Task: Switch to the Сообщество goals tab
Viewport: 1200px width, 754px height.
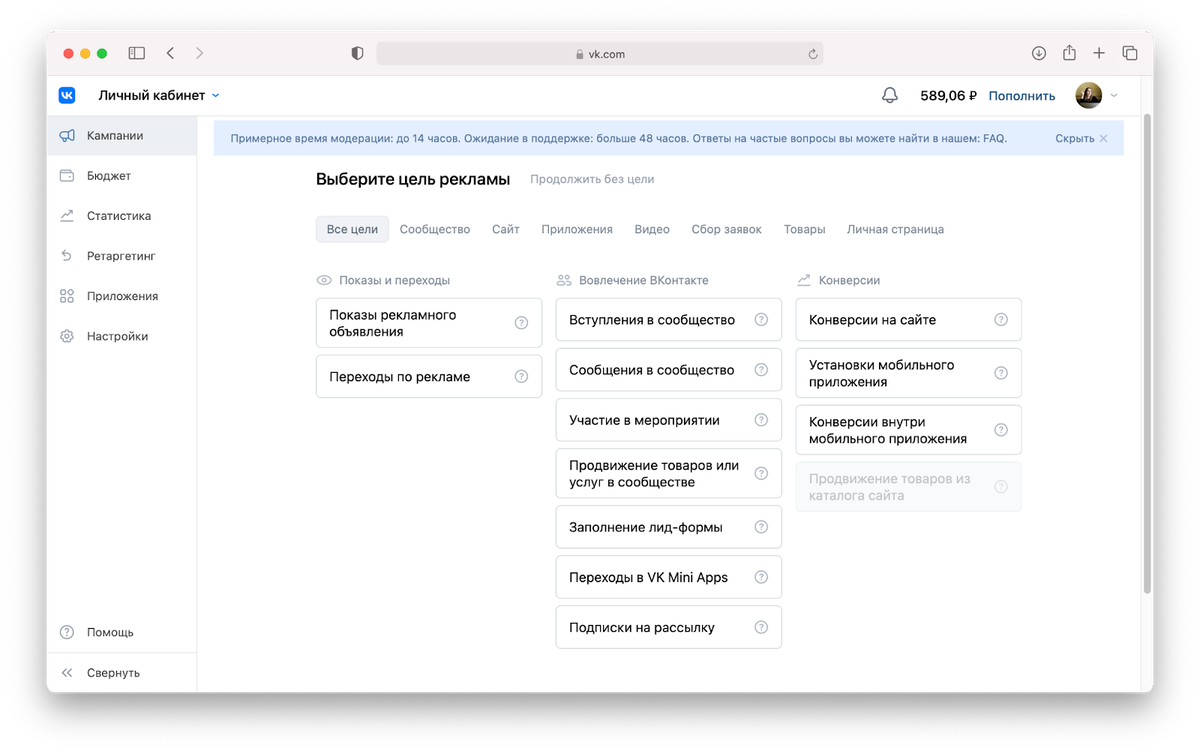Action: coord(434,229)
